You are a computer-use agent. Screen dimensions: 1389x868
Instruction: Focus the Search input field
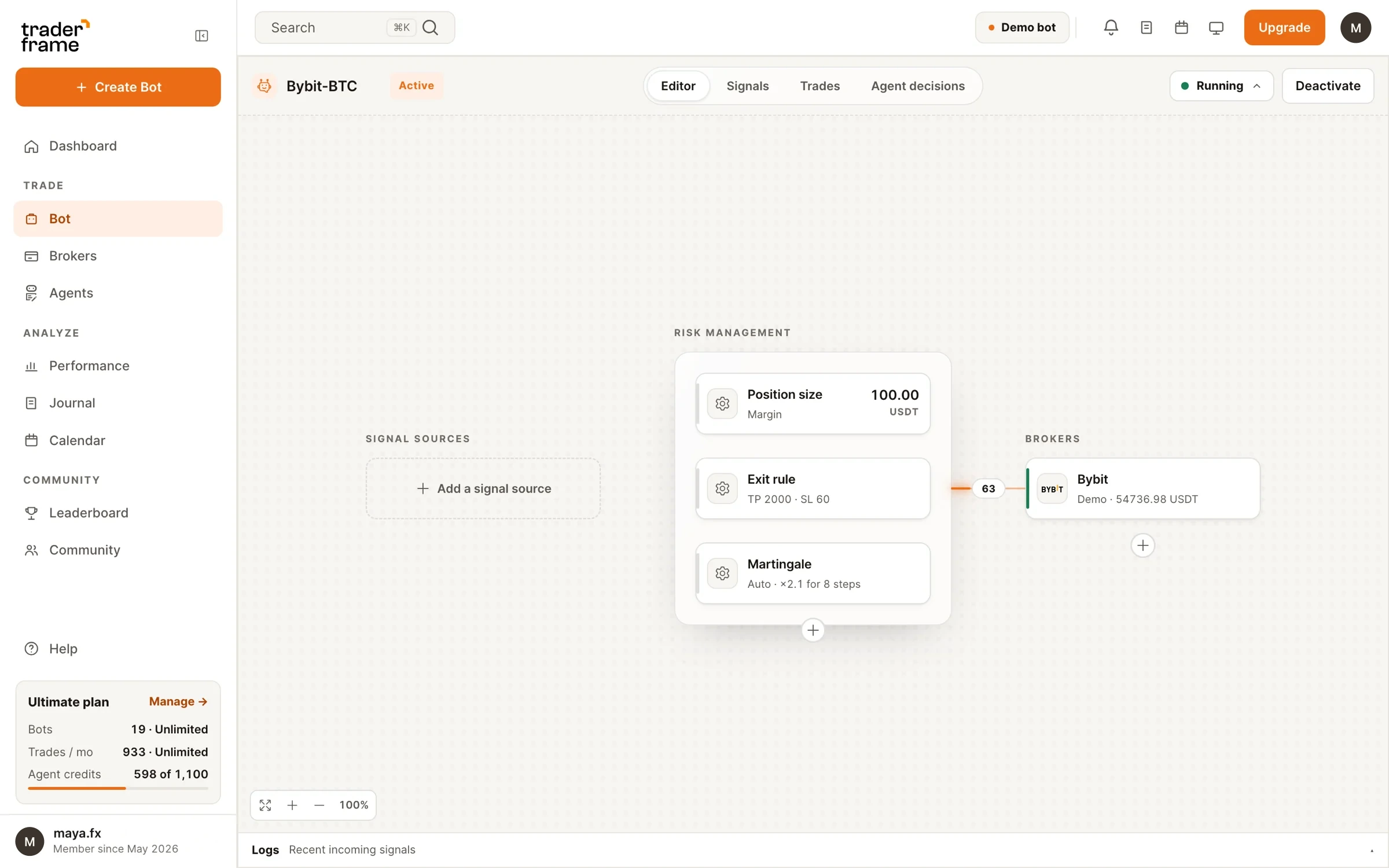(x=354, y=27)
